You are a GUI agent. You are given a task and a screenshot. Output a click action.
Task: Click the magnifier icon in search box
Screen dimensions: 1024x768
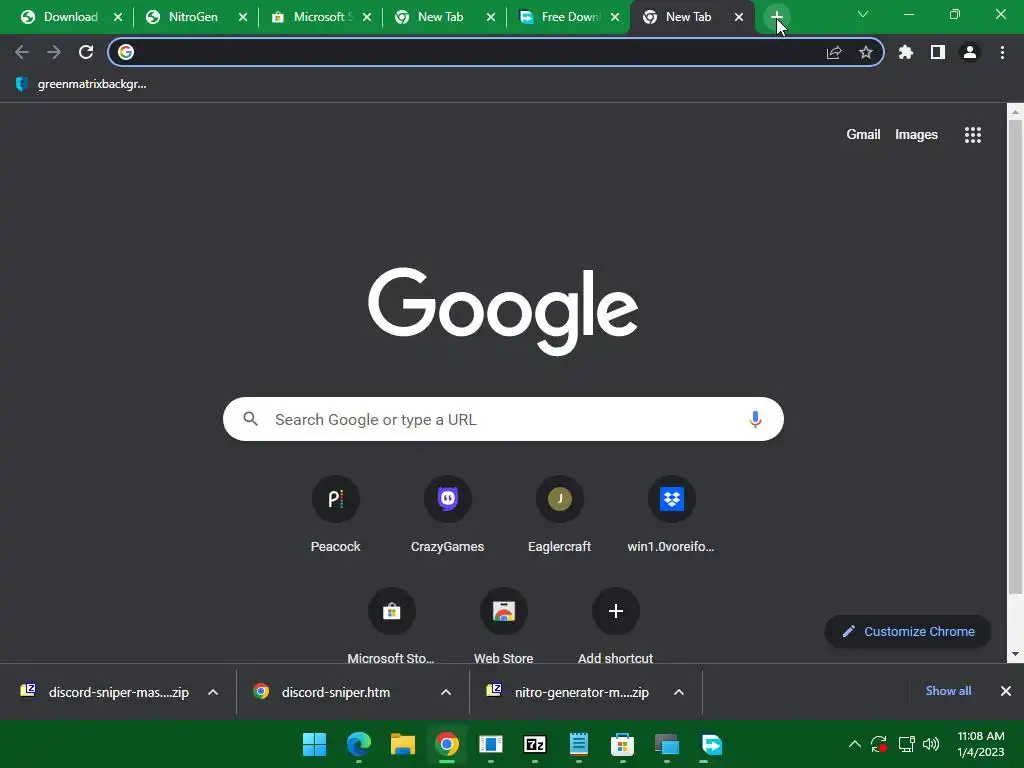point(251,419)
